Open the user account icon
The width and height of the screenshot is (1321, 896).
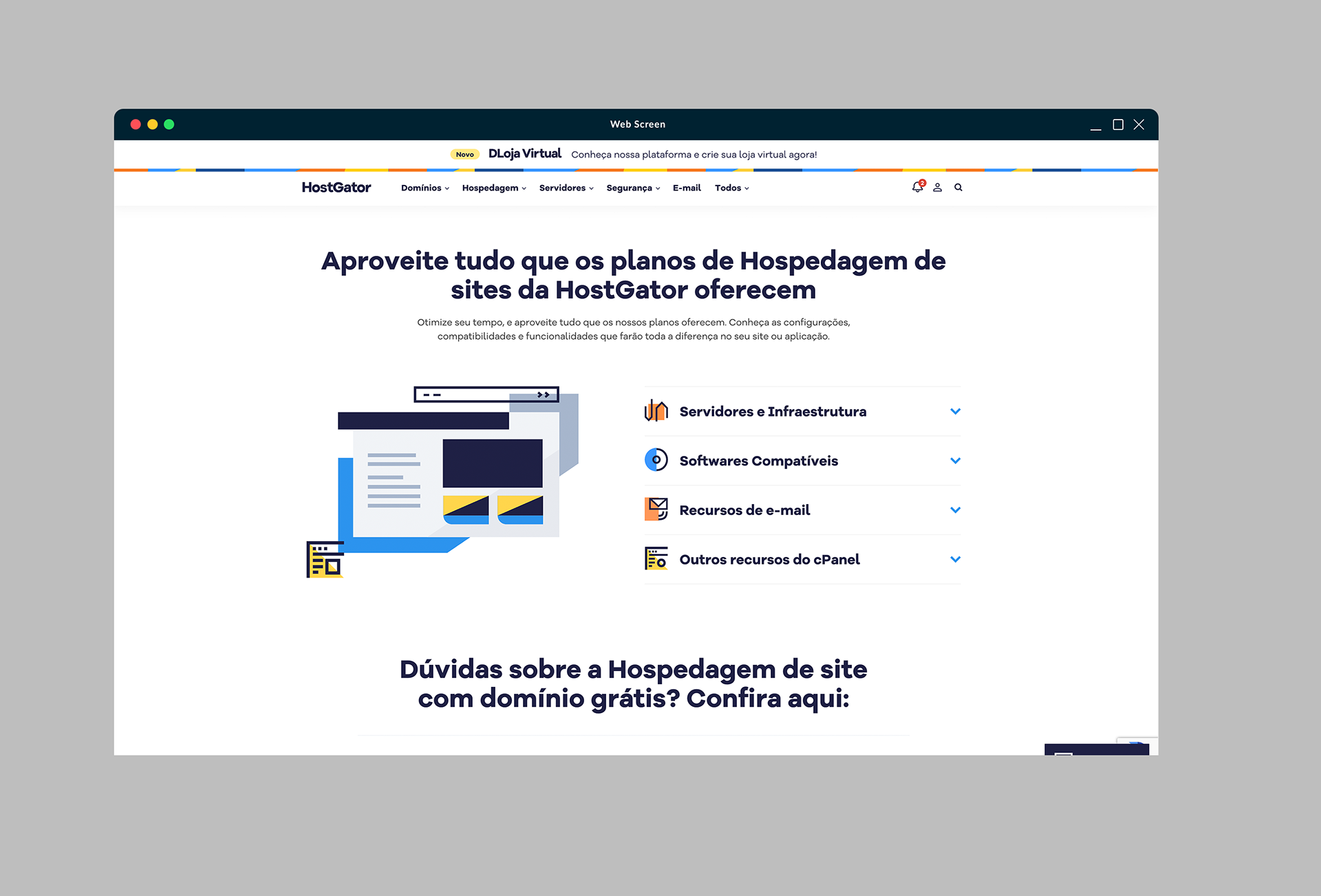937,187
